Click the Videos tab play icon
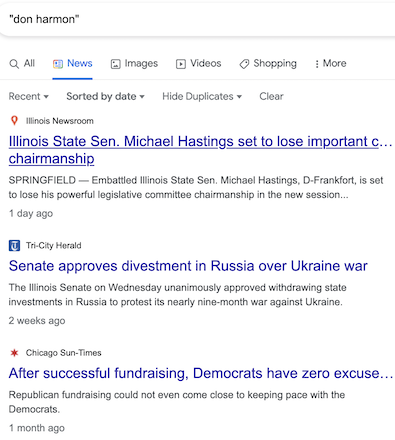Viewport: 395px width, 440px height. pyautogui.click(x=181, y=64)
